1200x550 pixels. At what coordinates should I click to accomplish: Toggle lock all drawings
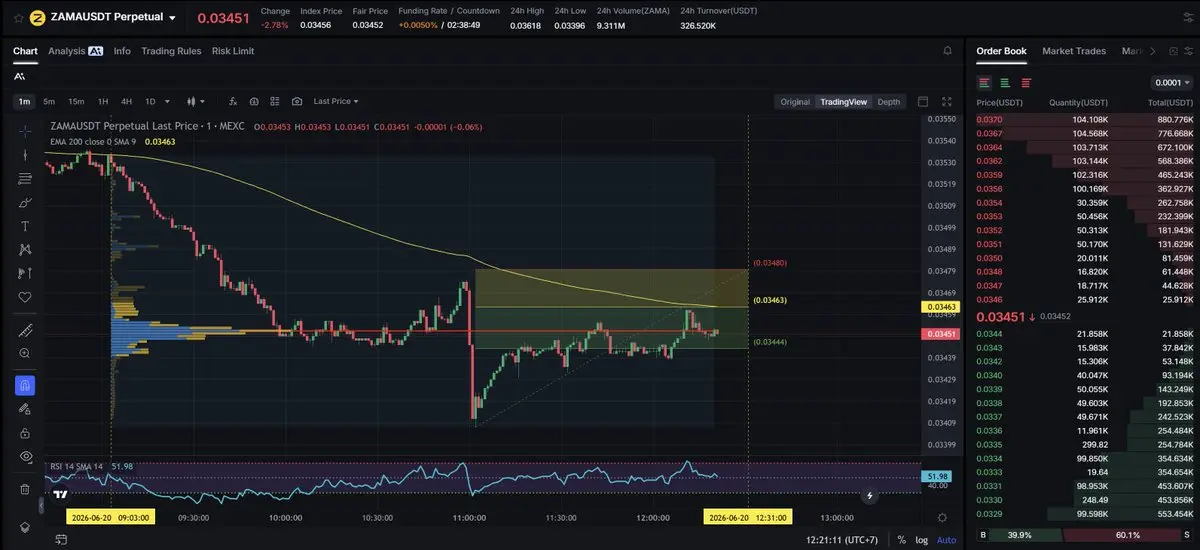[x=25, y=432]
